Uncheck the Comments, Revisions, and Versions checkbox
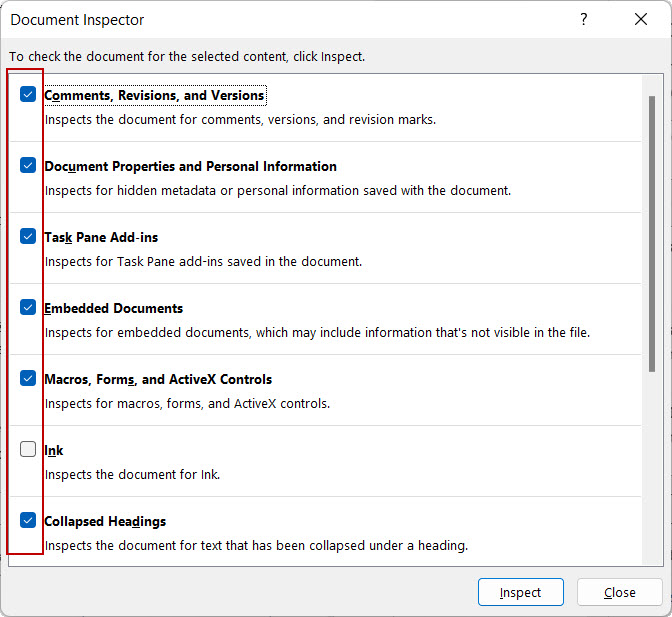The width and height of the screenshot is (672, 617). 28,95
